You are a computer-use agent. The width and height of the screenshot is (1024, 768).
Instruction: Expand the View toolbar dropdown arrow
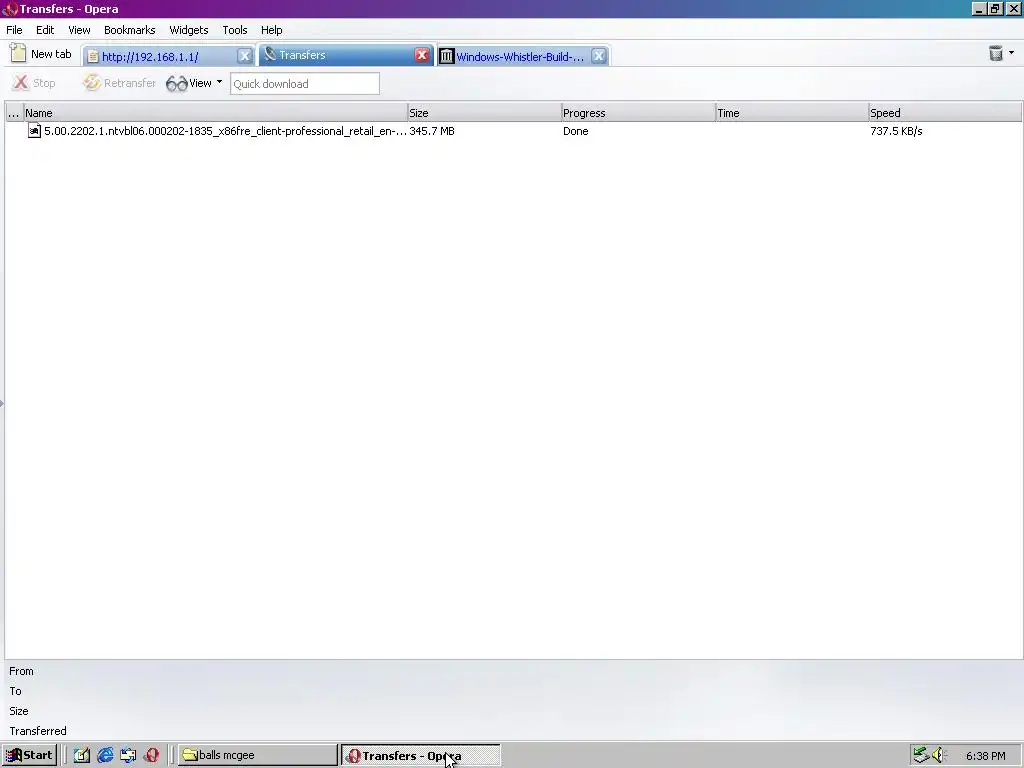click(x=219, y=82)
